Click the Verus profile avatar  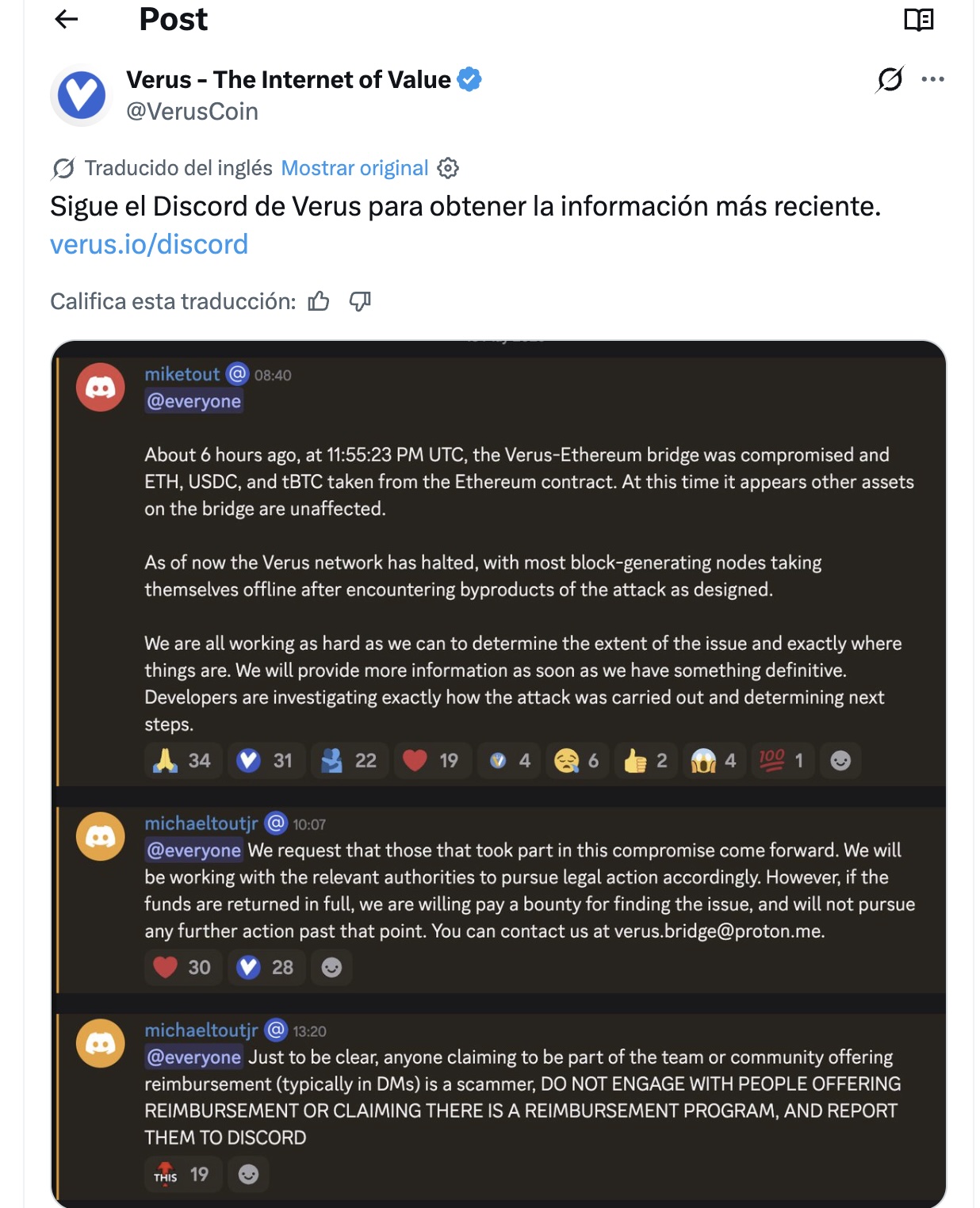pyautogui.click(x=82, y=95)
